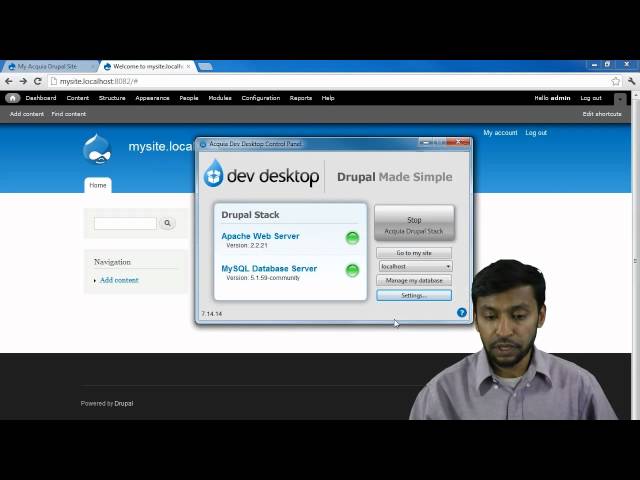Click Log out in the admin toolbar
640x480 pixels.
click(x=591, y=98)
